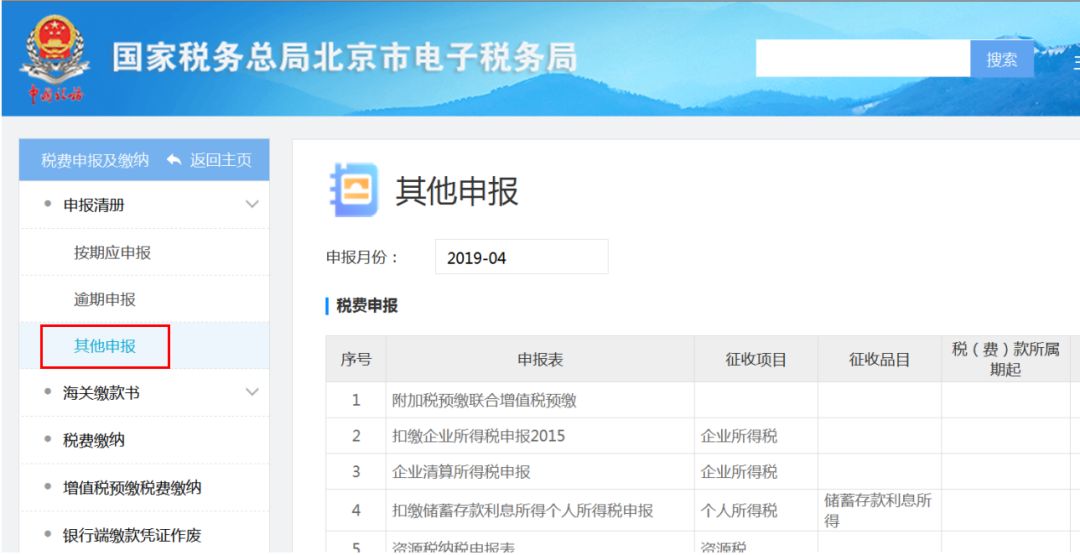Viewport: 1080px width, 555px height.
Task: Click the return arrow icon beside 返回主页
Action: pyautogui.click(x=174, y=160)
